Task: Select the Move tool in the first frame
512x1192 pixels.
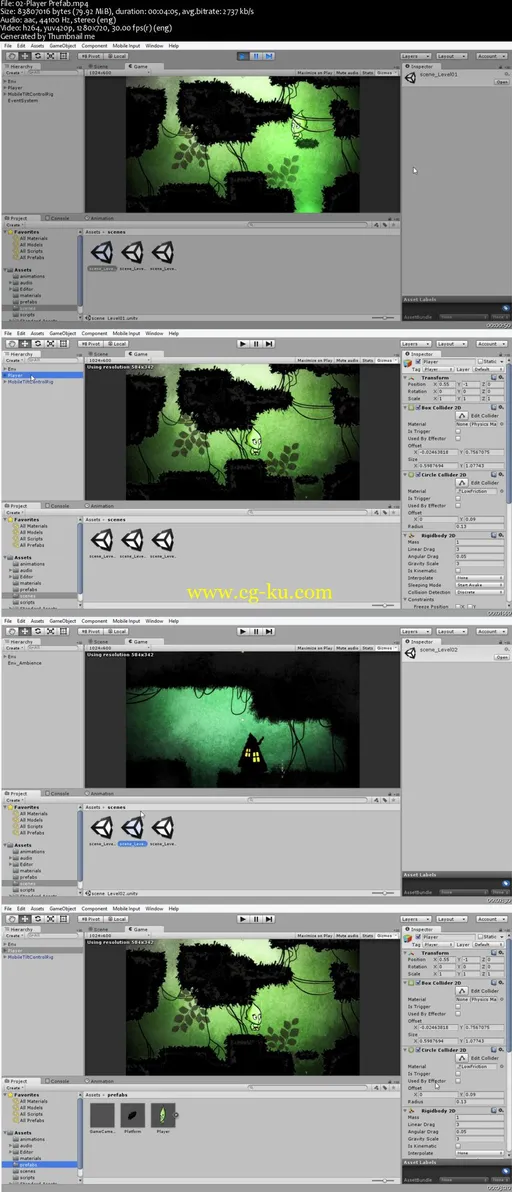Action: [x=25, y=55]
